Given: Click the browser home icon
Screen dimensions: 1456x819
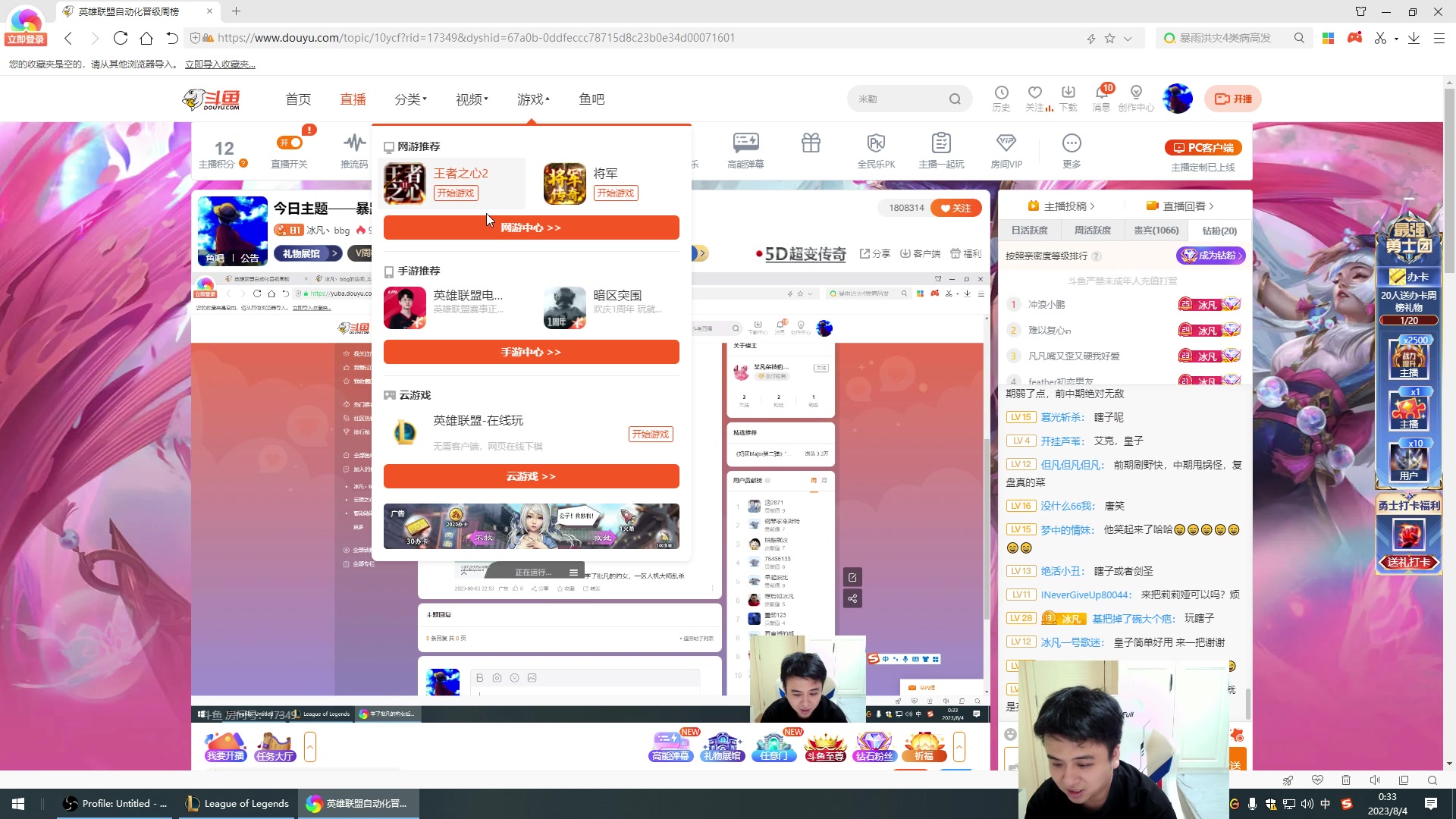Looking at the screenshot, I should pyautogui.click(x=146, y=38).
